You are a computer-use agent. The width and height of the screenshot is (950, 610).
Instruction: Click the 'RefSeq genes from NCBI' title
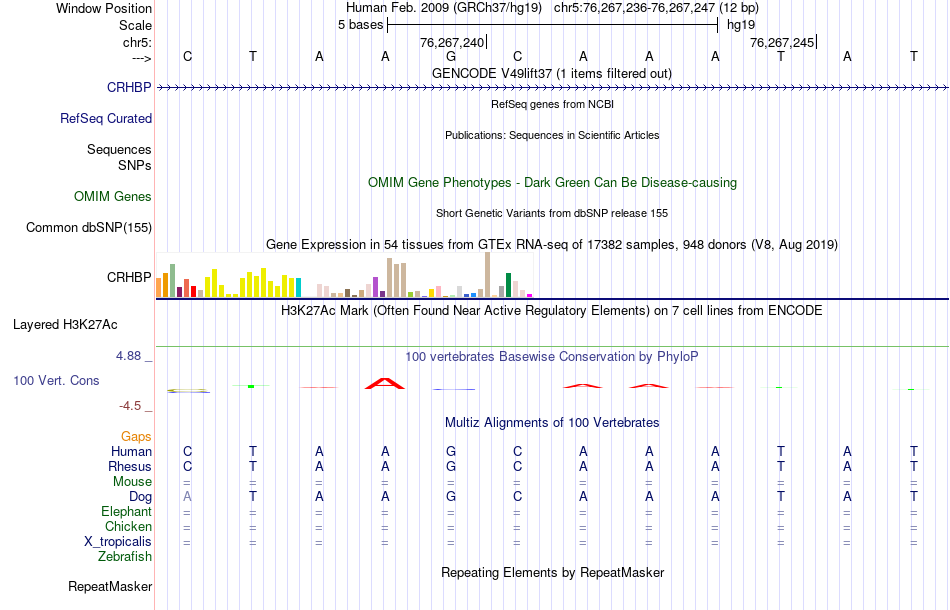pyautogui.click(x=552, y=104)
